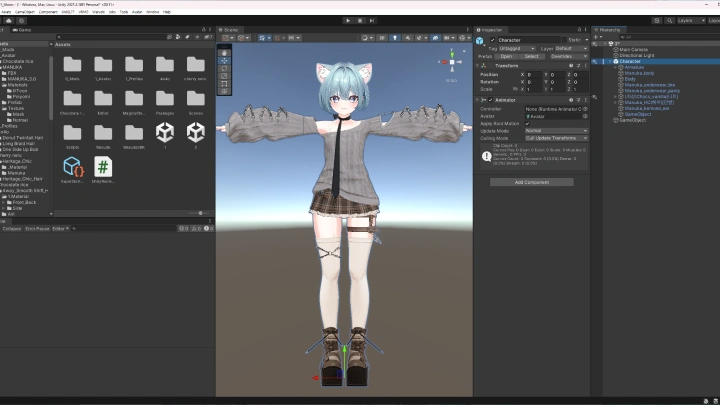This screenshot has width=720, height=405.
Task: Open the Layer dropdown showing Default
Action: tap(572, 49)
